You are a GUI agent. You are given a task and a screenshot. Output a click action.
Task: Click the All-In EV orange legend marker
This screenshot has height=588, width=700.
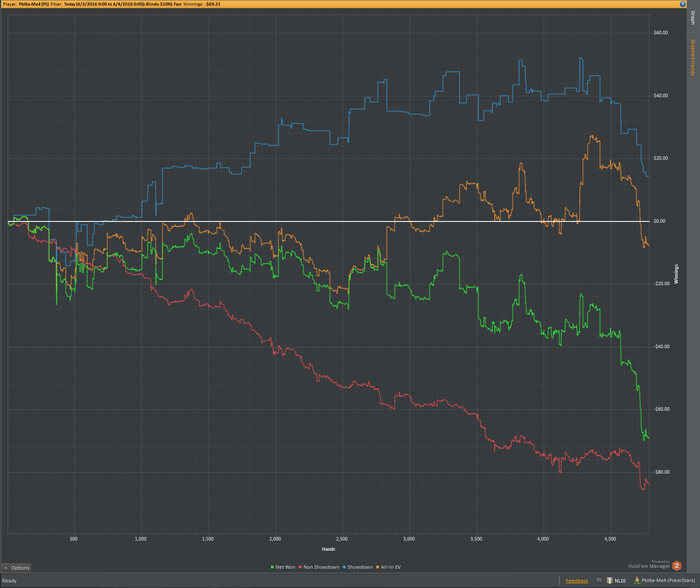pos(378,567)
